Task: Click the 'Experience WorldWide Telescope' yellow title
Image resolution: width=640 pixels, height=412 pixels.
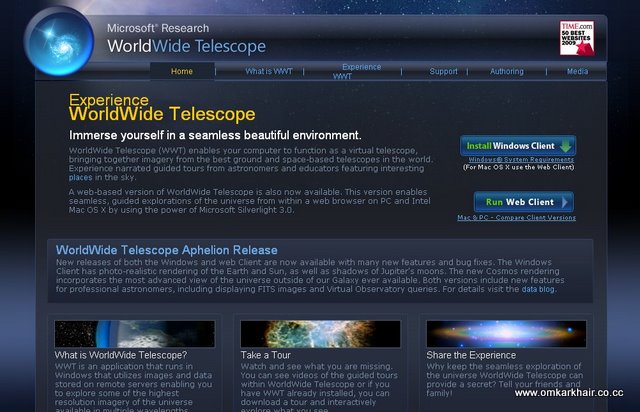Action: click(x=162, y=108)
